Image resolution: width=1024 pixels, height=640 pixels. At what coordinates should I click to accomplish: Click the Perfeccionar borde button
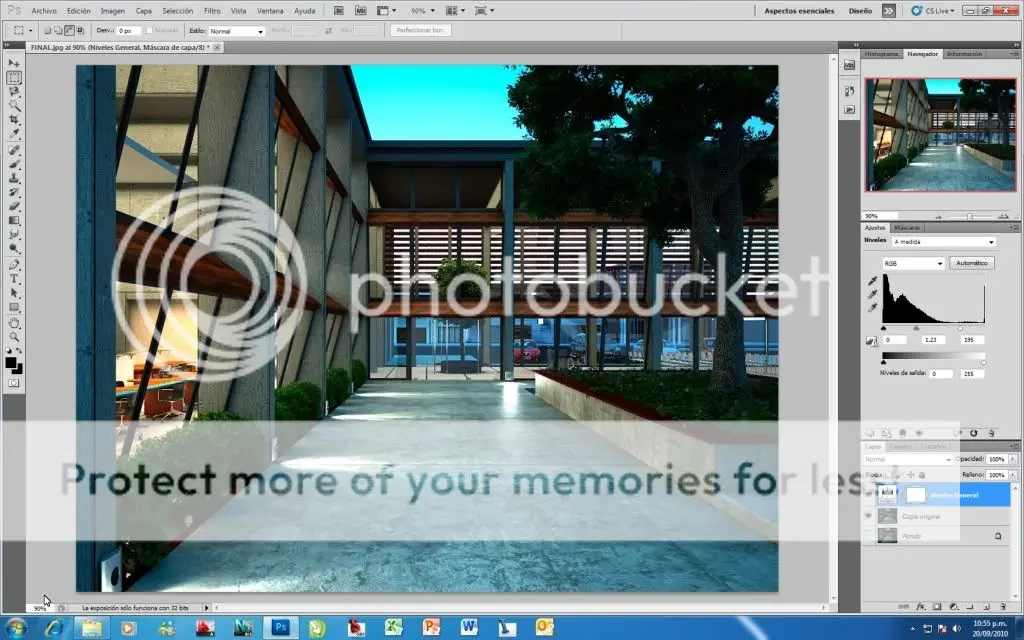(x=420, y=30)
